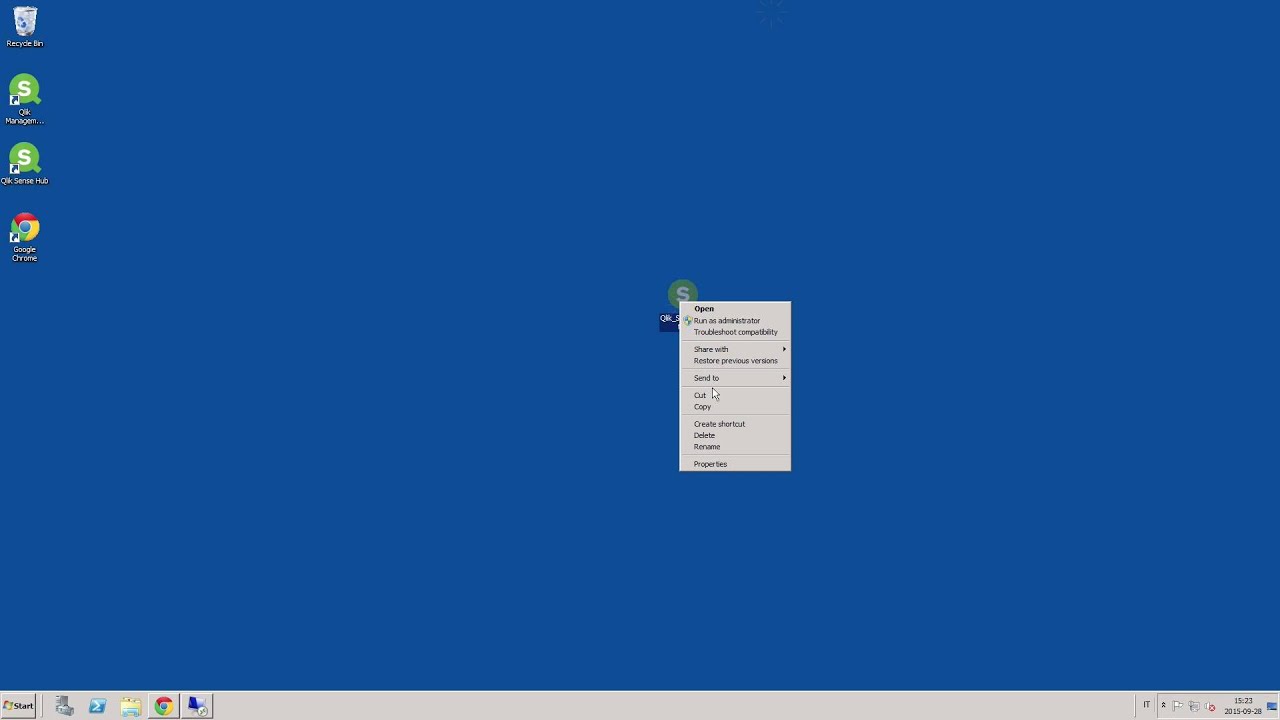The width and height of the screenshot is (1280, 720).
Task: Select Create shortcut
Action: (735, 424)
